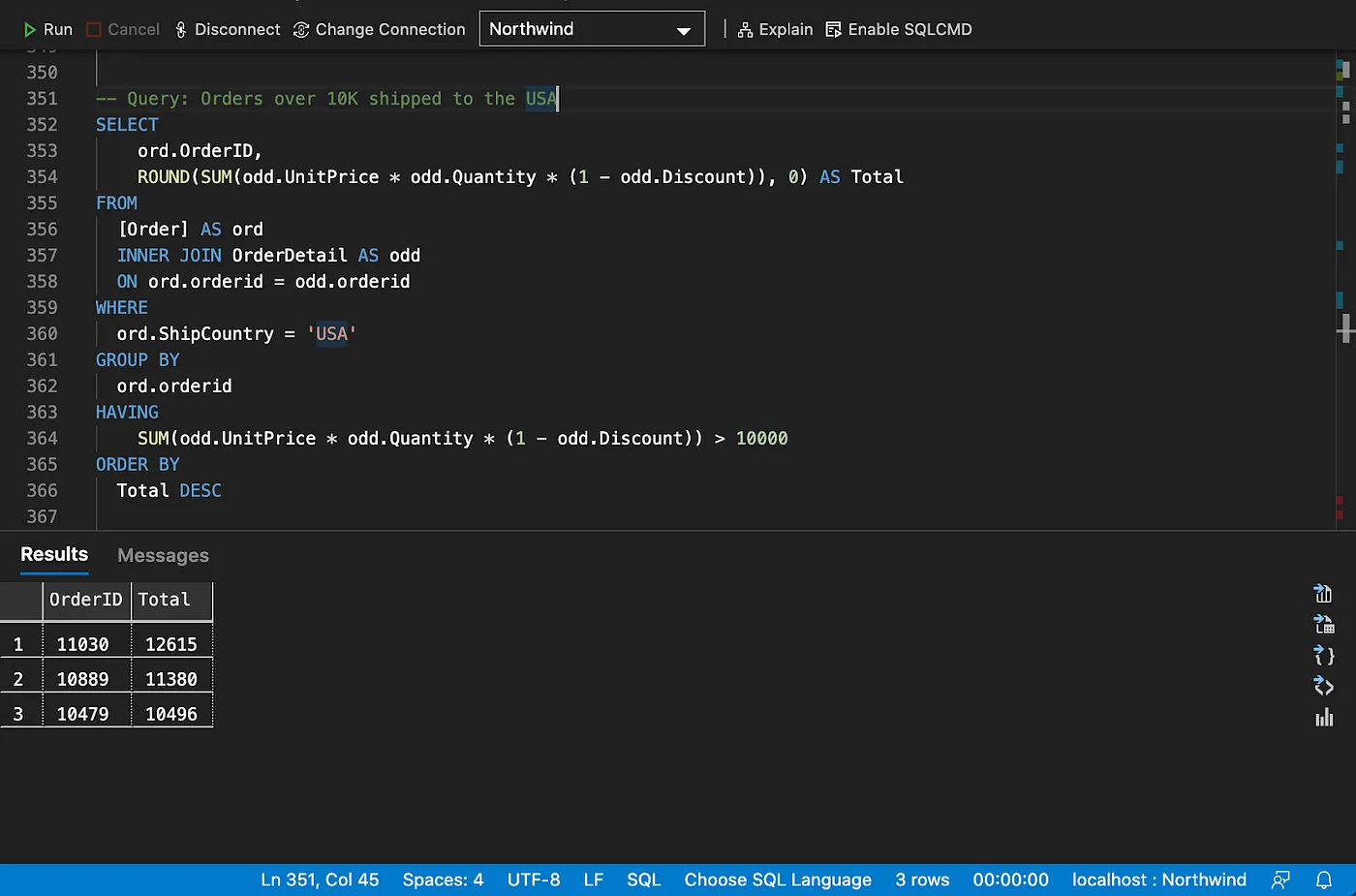Select the OrderID column header
1356x896 pixels.
click(86, 601)
